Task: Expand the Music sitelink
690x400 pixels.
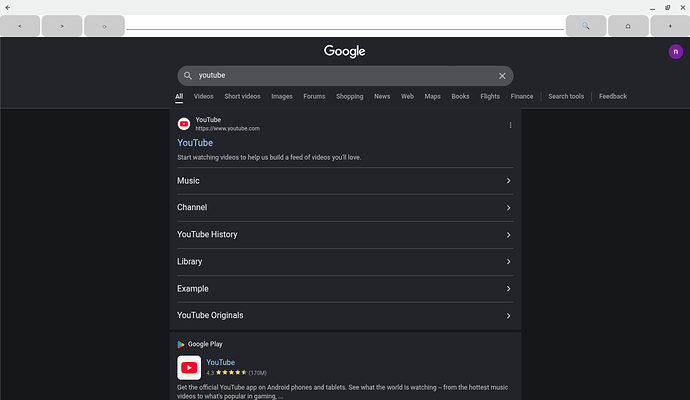Action: (x=345, y=181)
